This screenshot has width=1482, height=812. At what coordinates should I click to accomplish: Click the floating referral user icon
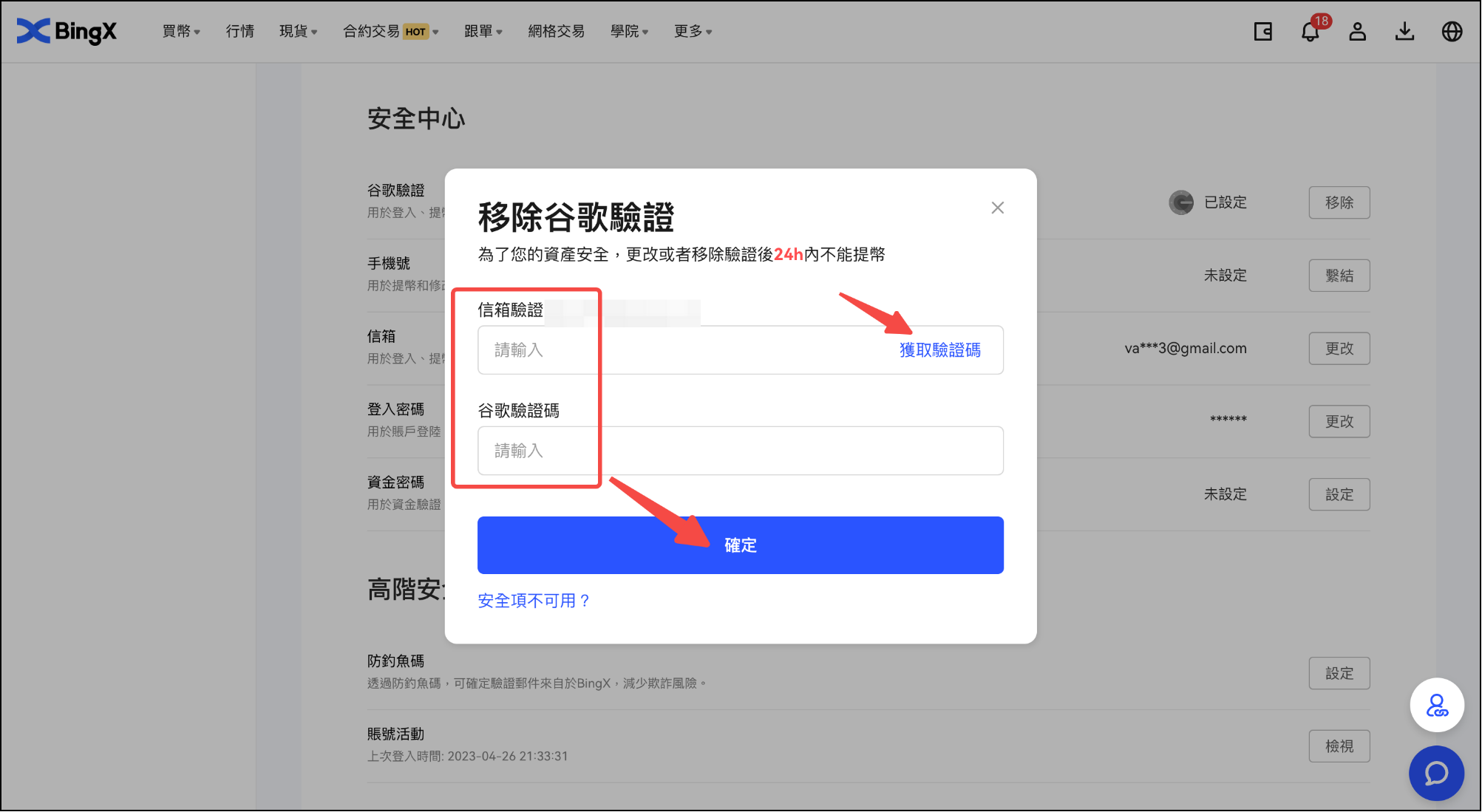(x=1436, y=705)
